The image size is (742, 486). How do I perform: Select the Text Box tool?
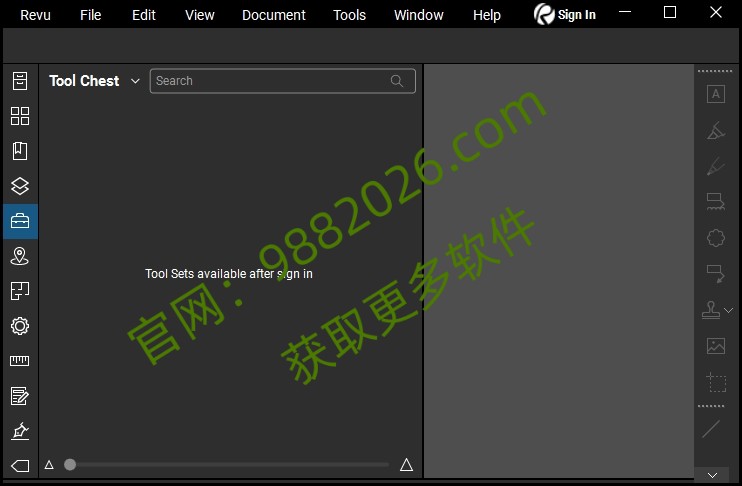pos(716,94)
